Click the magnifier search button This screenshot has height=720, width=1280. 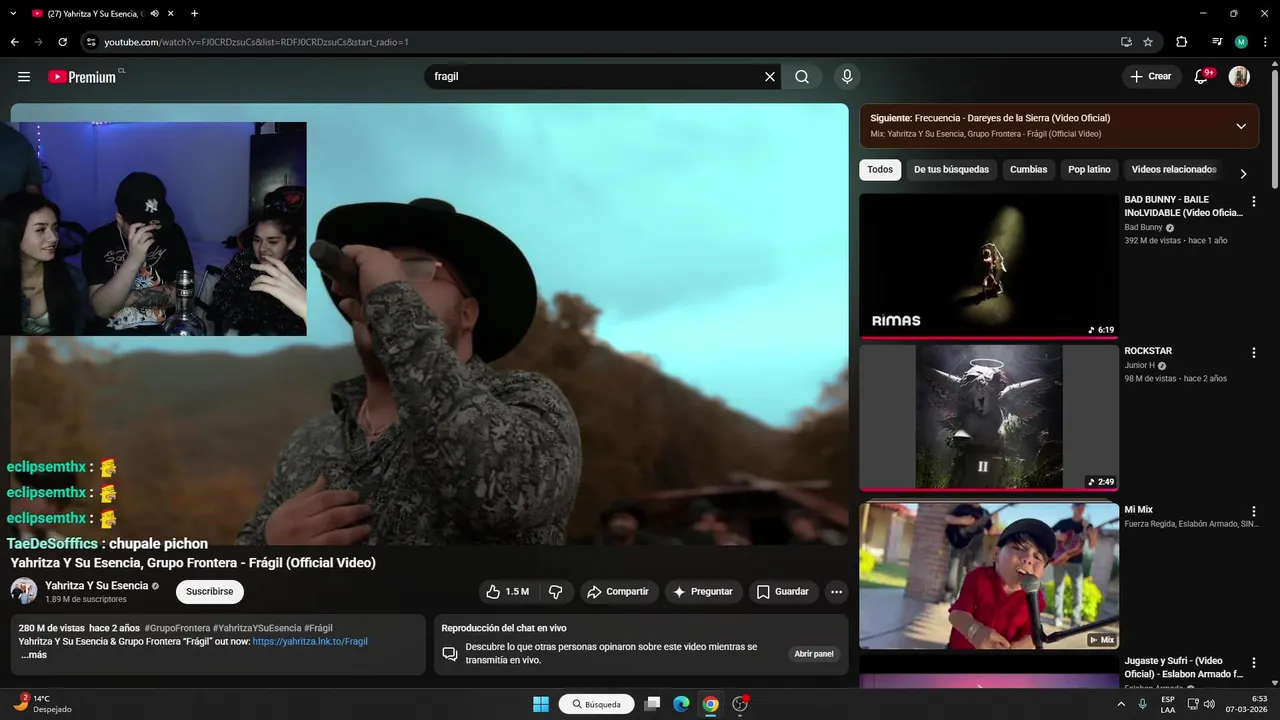coord(802,77)
